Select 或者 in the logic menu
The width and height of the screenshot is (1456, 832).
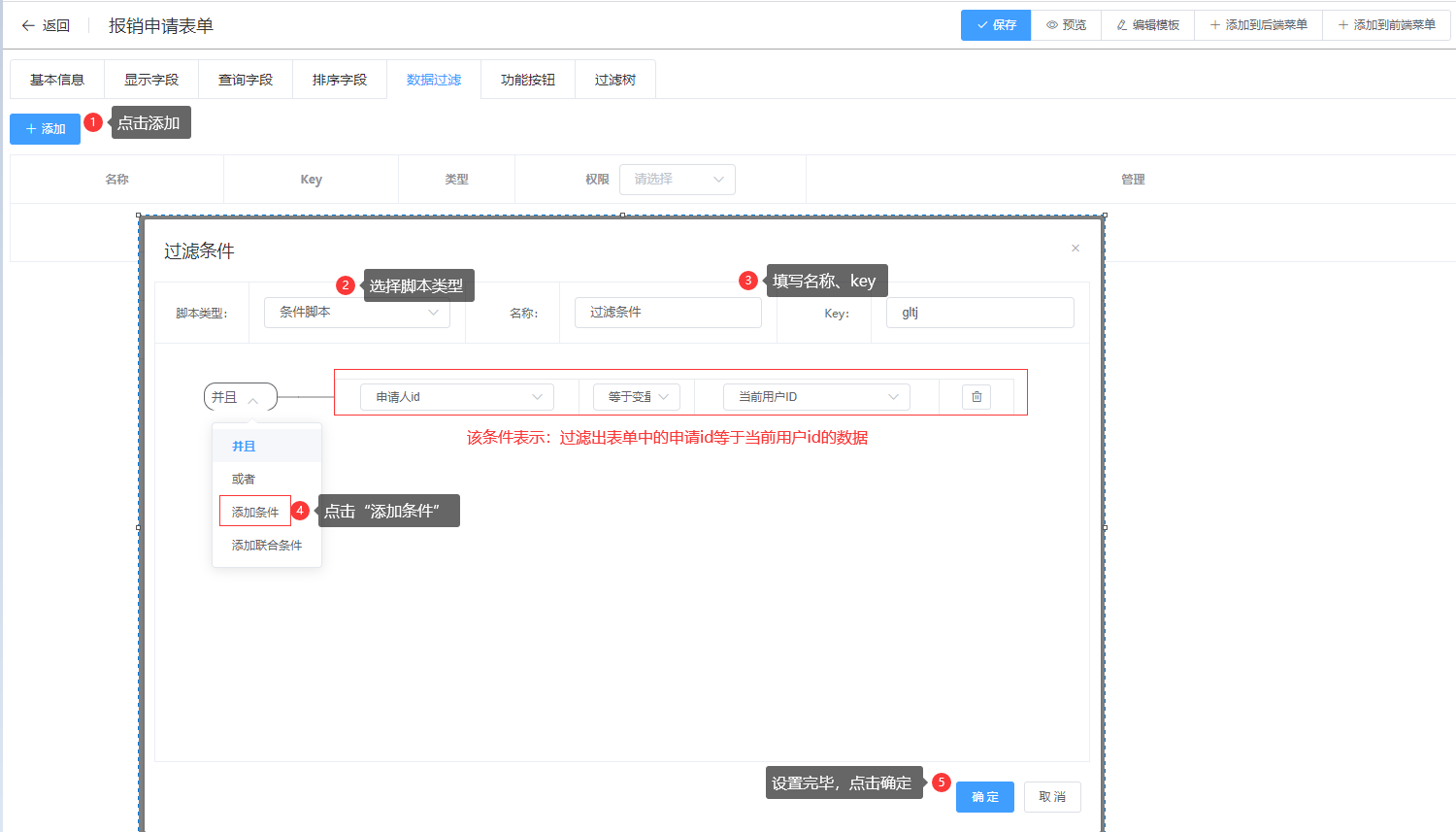(x=244, y=480)
